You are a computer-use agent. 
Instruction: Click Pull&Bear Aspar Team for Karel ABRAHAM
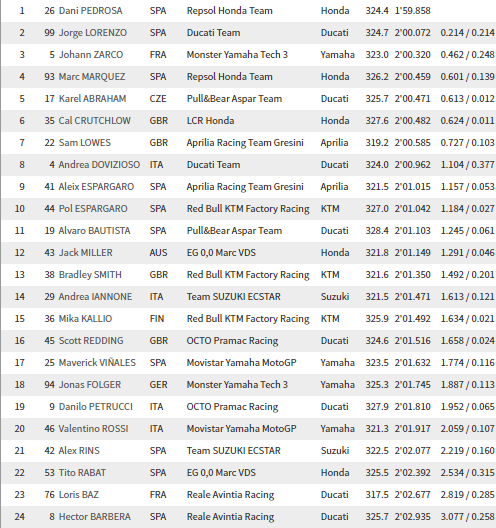tap(234, 99)
